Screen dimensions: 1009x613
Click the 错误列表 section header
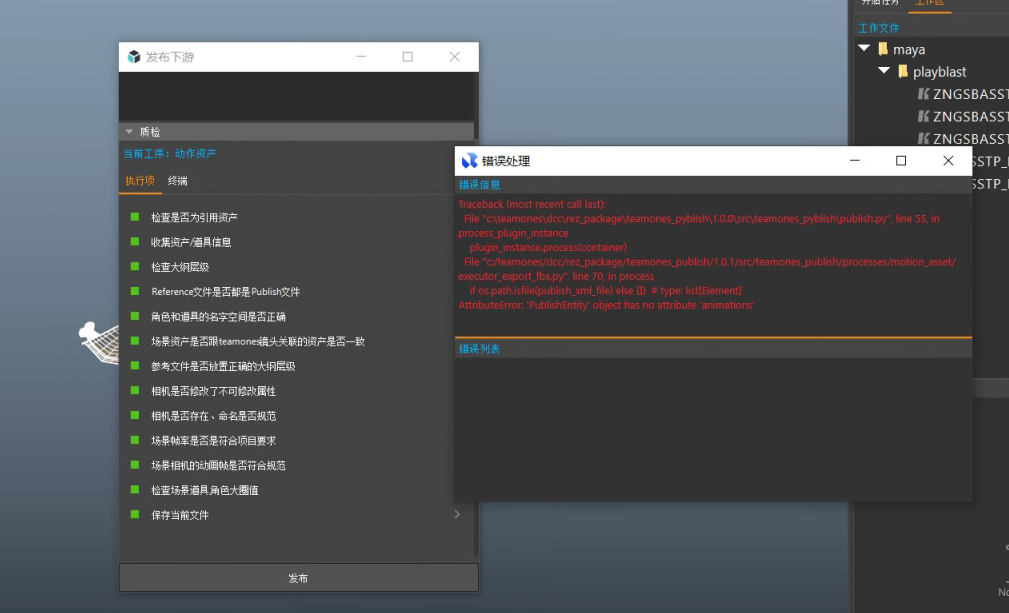pyautogui.click(x=479, y=349)
